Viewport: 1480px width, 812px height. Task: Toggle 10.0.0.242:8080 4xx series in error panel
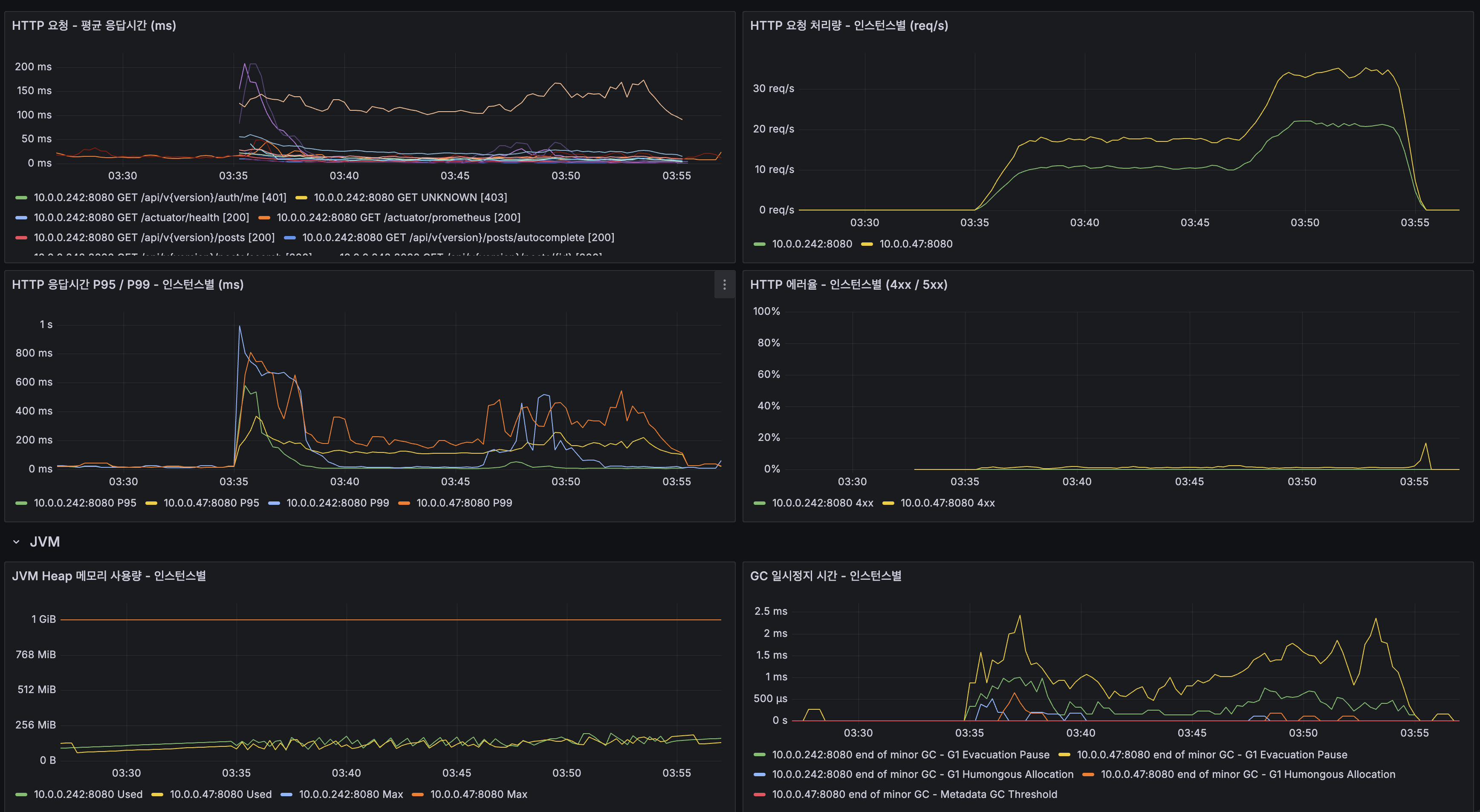coord(822,503)
